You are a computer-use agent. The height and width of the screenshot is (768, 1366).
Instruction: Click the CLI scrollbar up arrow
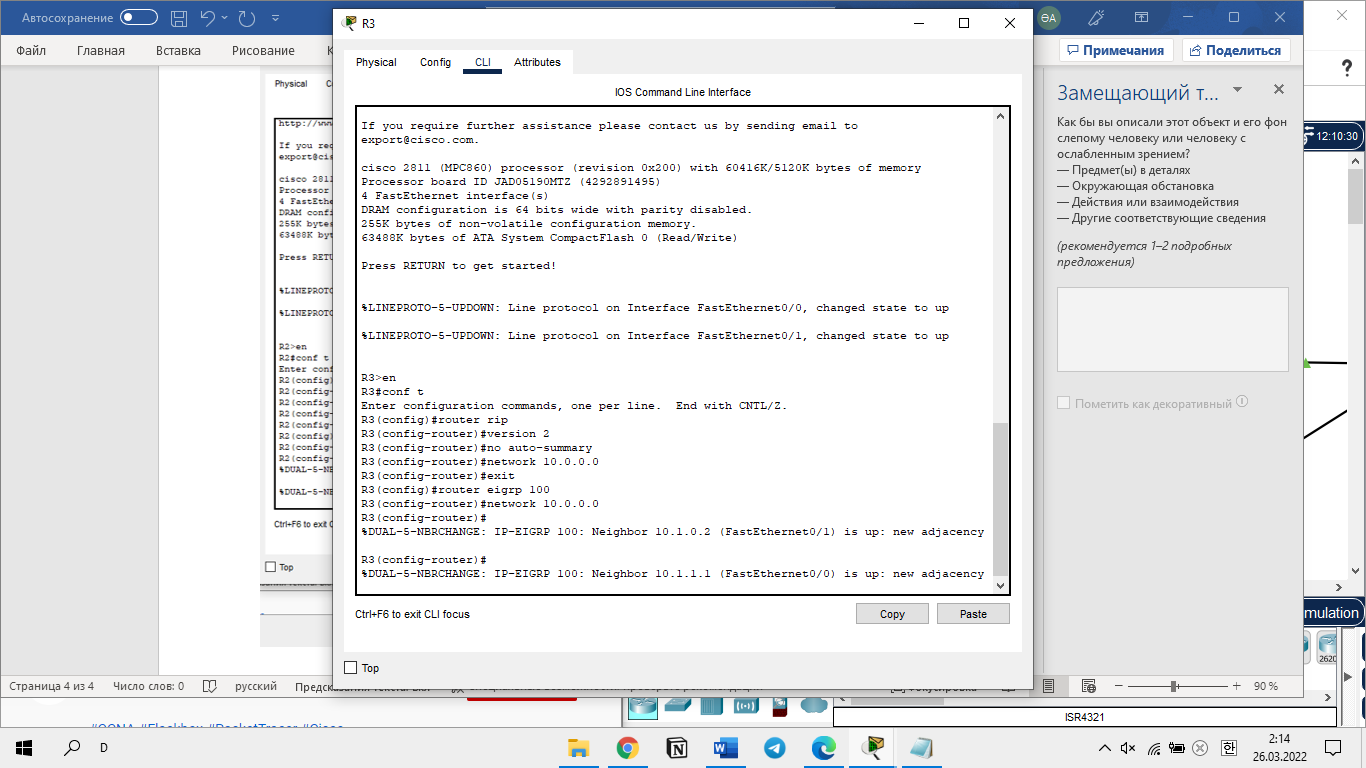1001,116
